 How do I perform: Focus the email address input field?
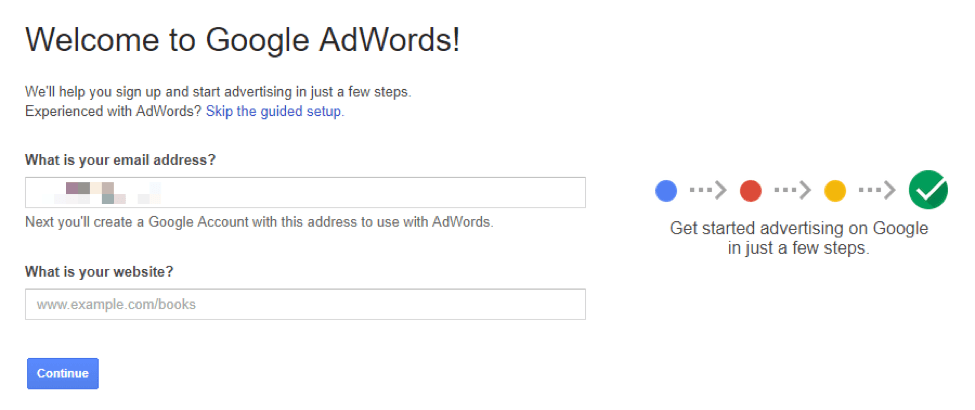[x=305, y=192]
